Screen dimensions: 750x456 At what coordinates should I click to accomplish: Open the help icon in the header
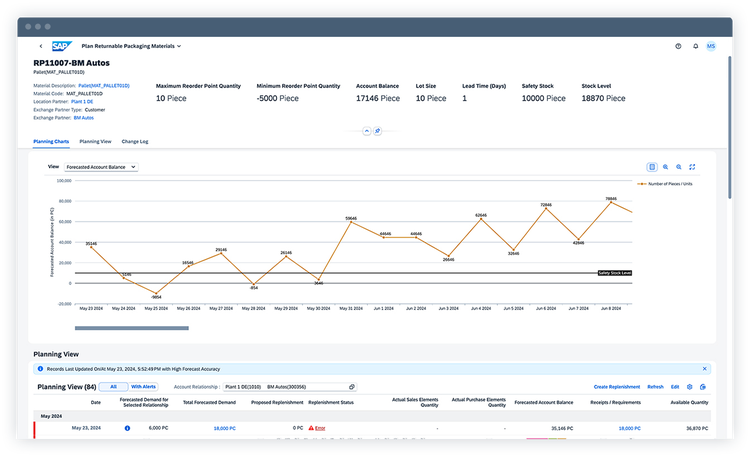pos(678,46)
